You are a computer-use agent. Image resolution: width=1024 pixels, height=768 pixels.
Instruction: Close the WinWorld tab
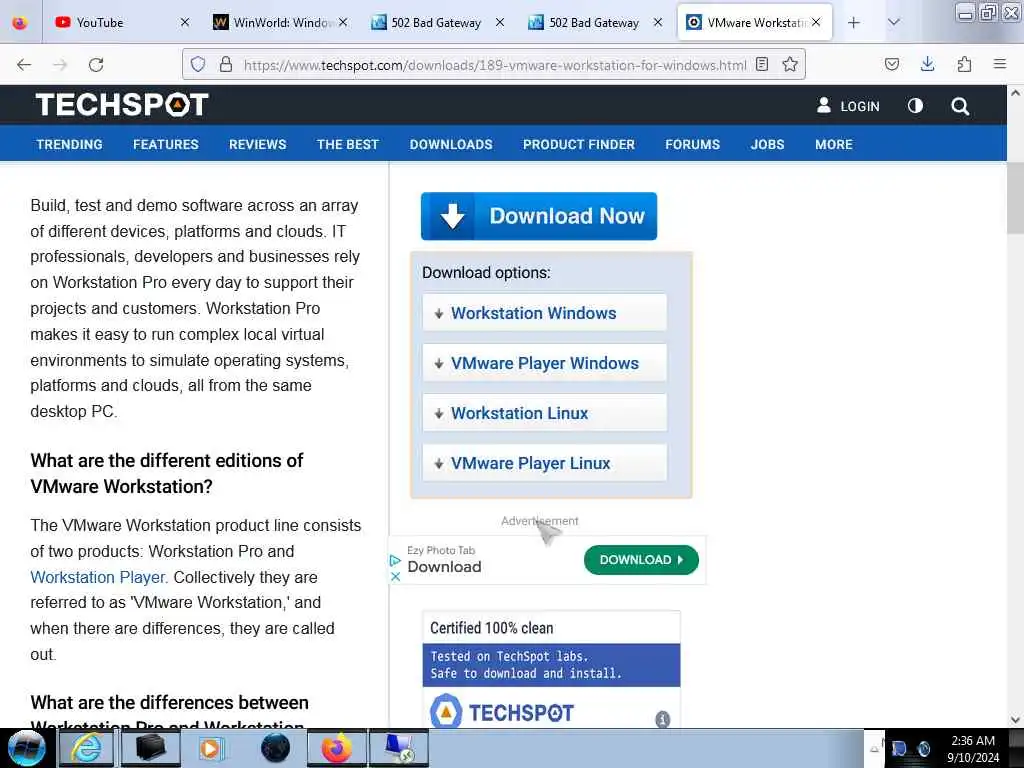click(343, 22)
